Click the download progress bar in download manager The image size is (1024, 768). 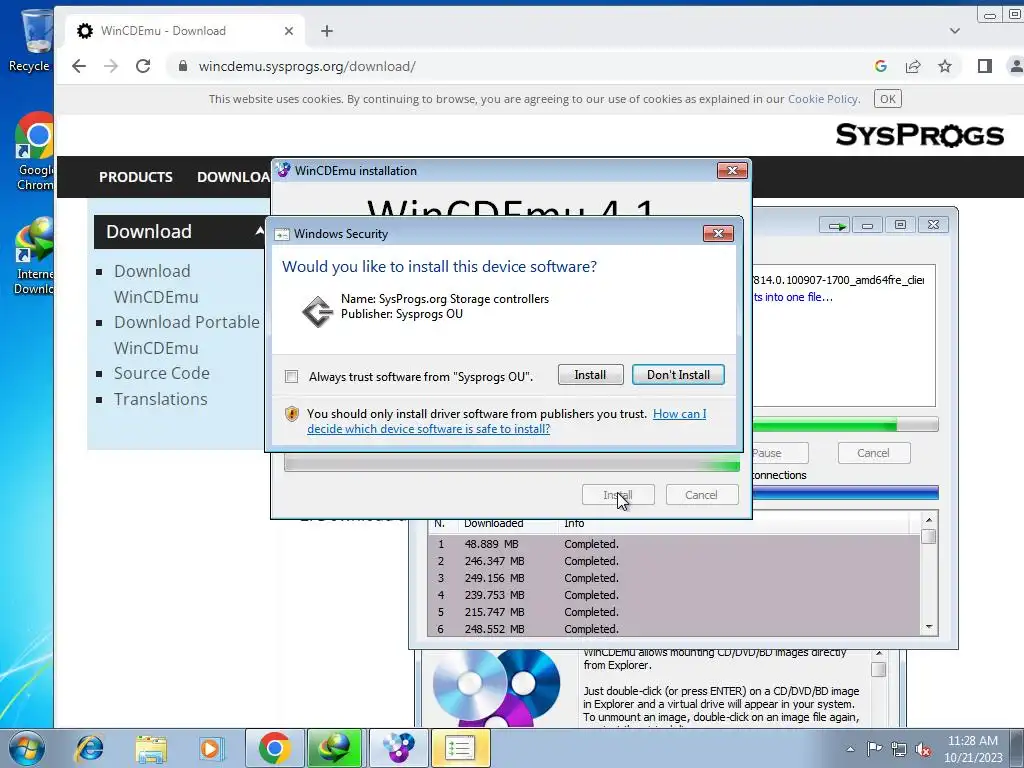(845, 426)
